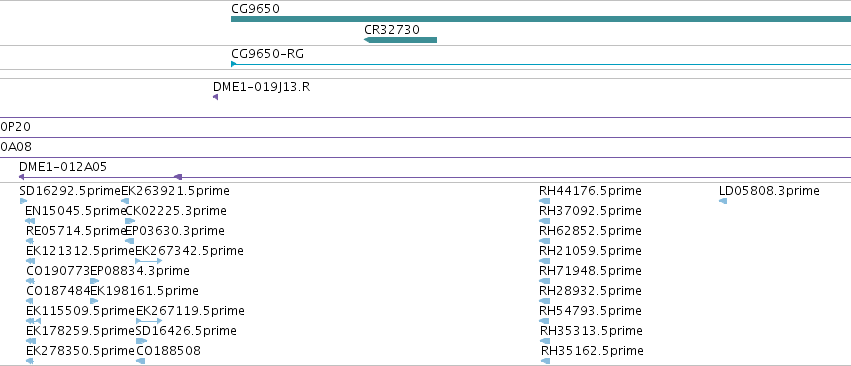Open the DME1-019J13.R label
Screen dimensions: 851x366
tap(262, 87)
